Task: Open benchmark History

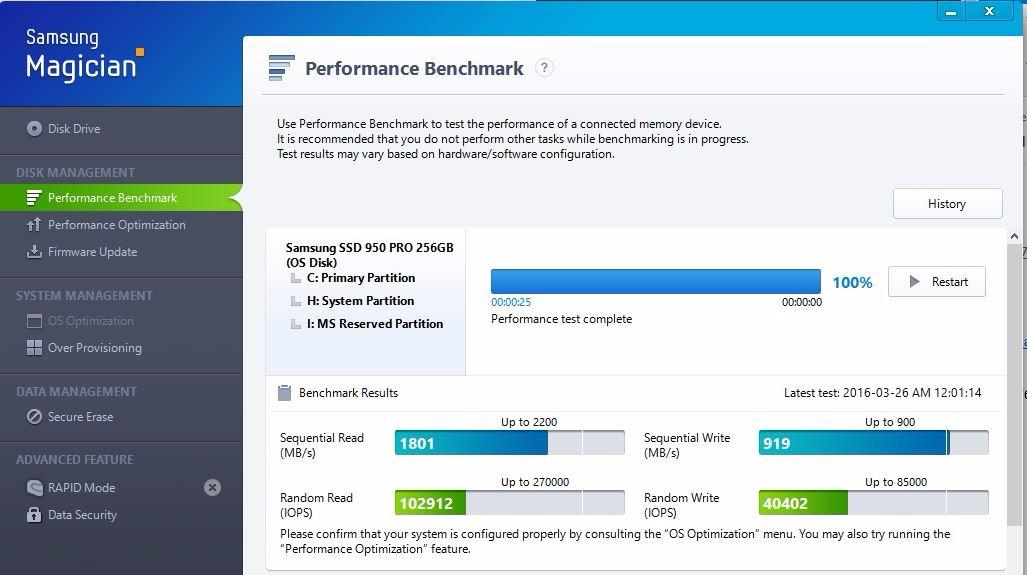Action: point(947,204)
